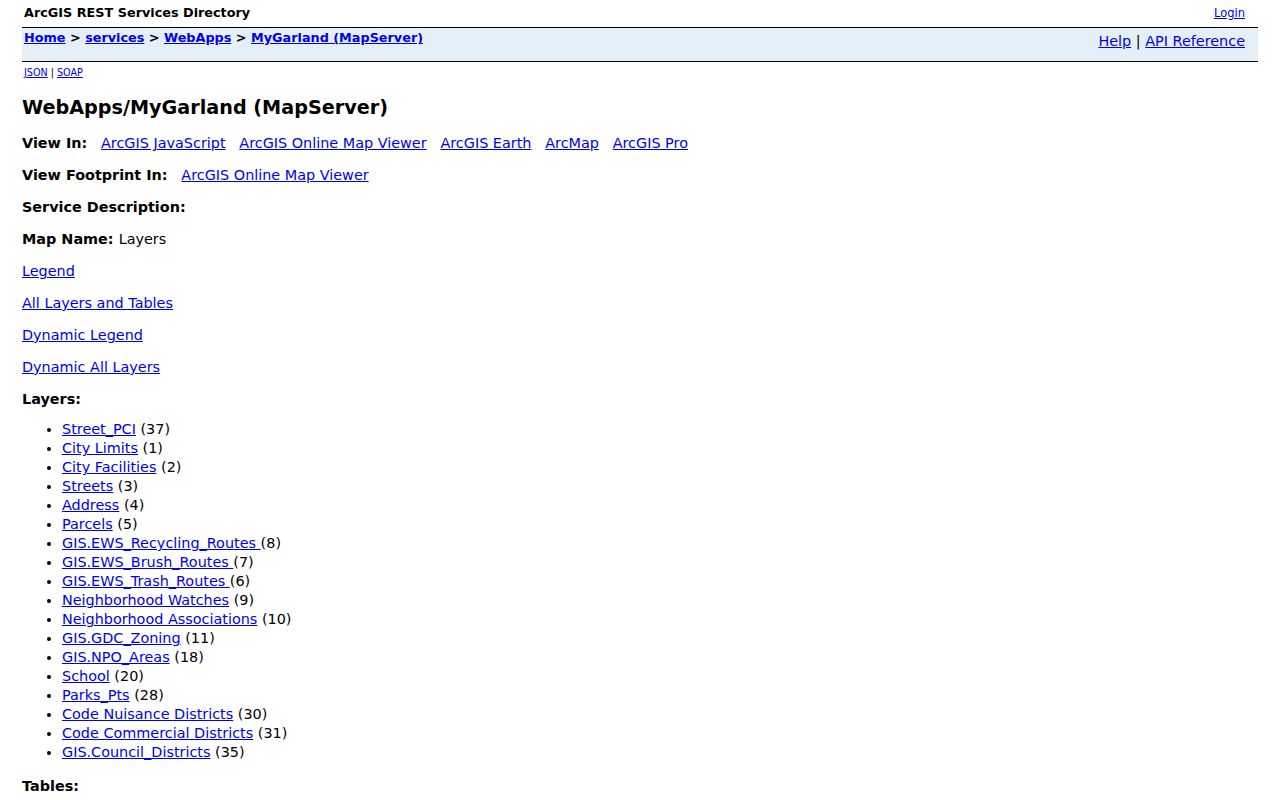Open the School layer
The width and height of the screenshot is (1280, 800).
[86, 676]
